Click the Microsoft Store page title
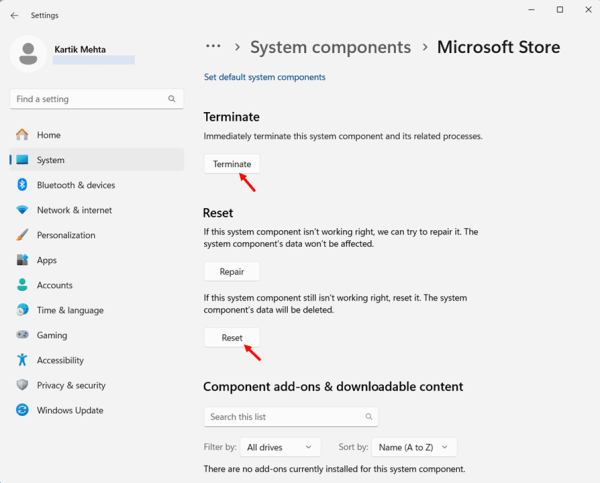 pyautogui.click(x=499, y=47)
